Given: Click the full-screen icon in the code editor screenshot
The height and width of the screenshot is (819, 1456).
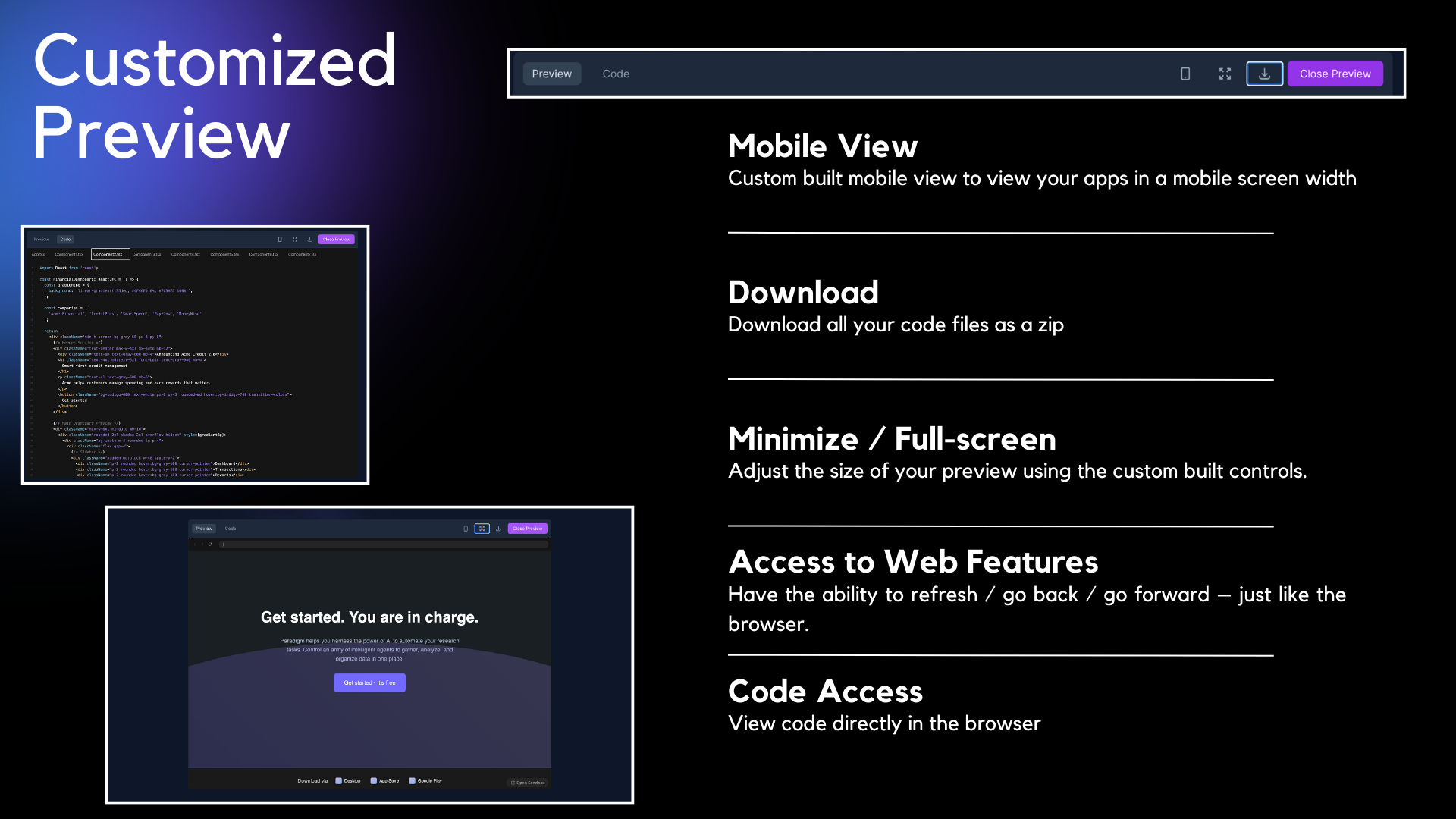Looking at the screenshot, I should (x=294, y=240).
